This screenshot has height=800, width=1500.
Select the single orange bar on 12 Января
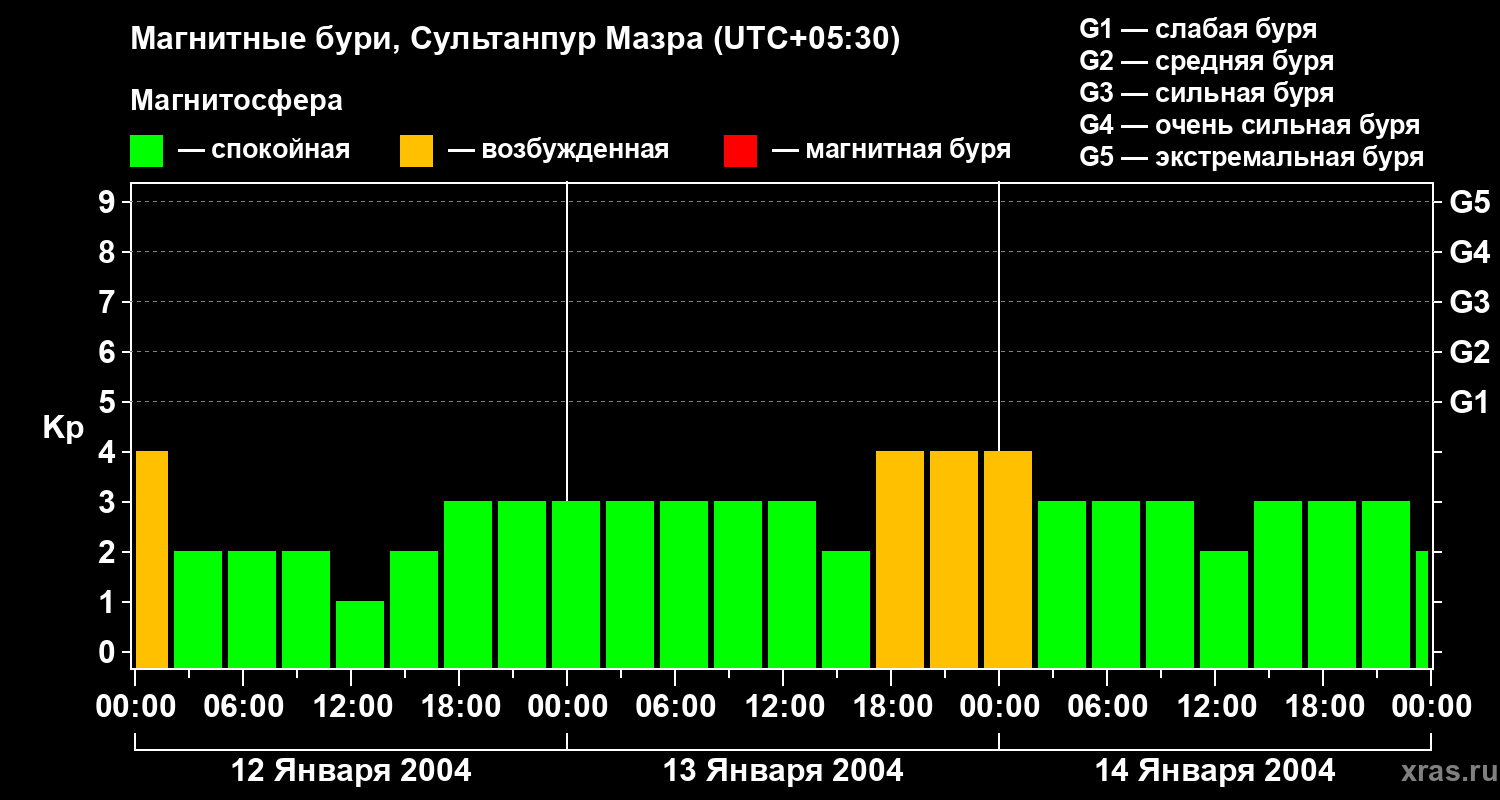tap(152, 559)
